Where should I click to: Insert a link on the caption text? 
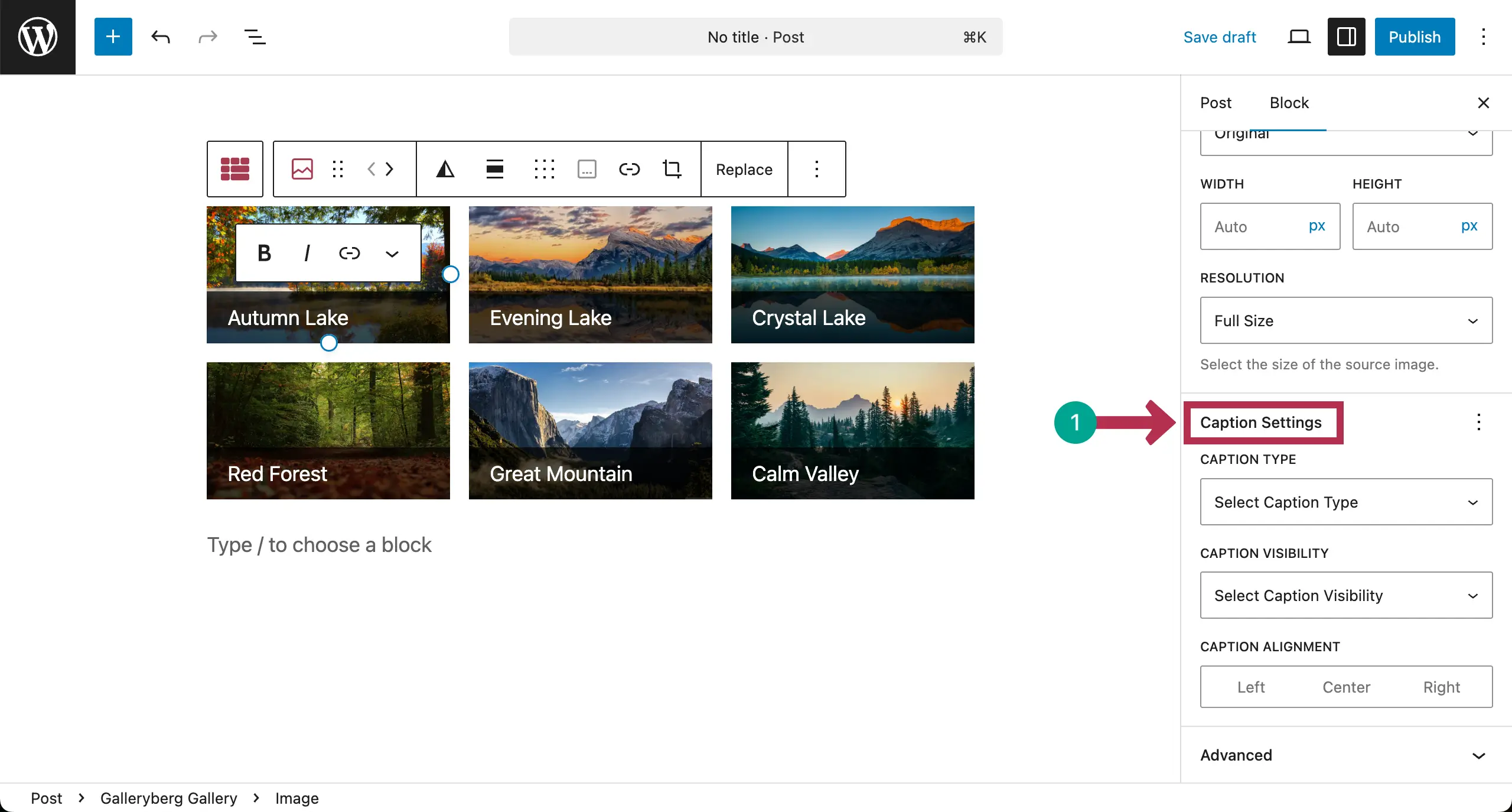coord(350,253)
